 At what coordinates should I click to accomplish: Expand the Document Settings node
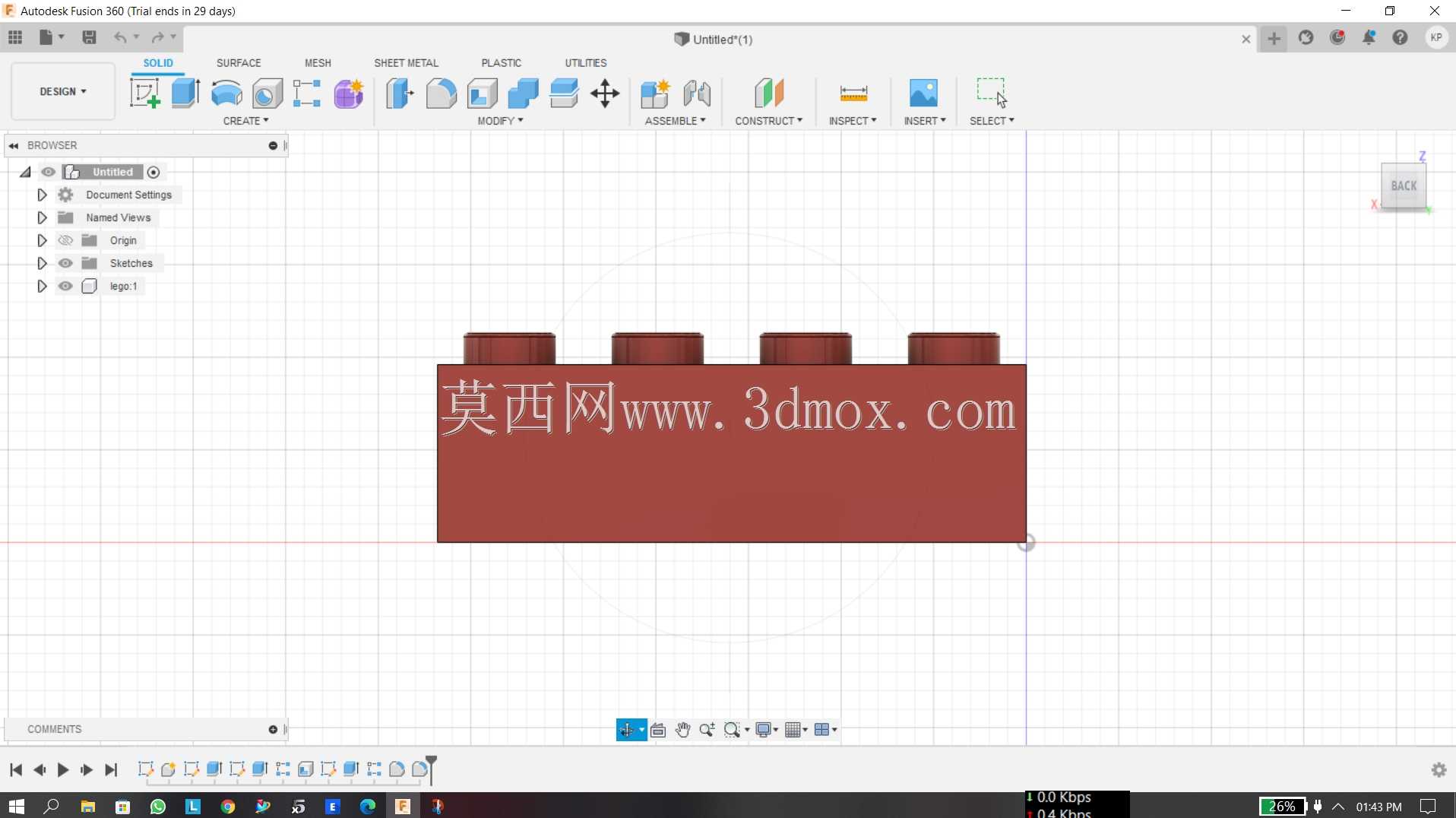click(x=43, y=195)
